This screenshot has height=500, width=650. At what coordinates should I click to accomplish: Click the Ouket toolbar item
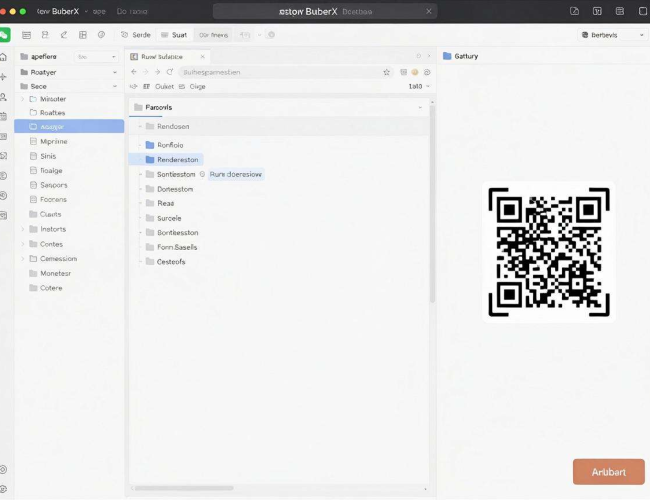pyautogui.click(x=164, y=86)
